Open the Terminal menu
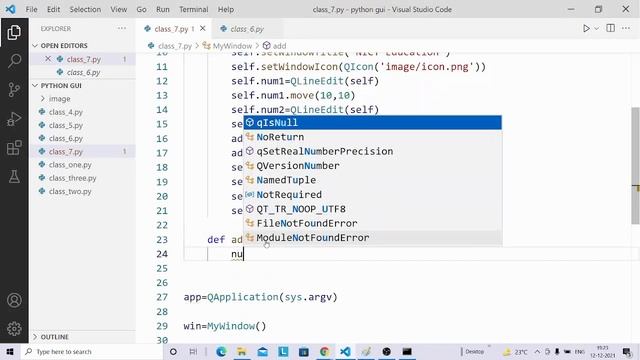Screen dimensions: 640x360 click(193, 9)
